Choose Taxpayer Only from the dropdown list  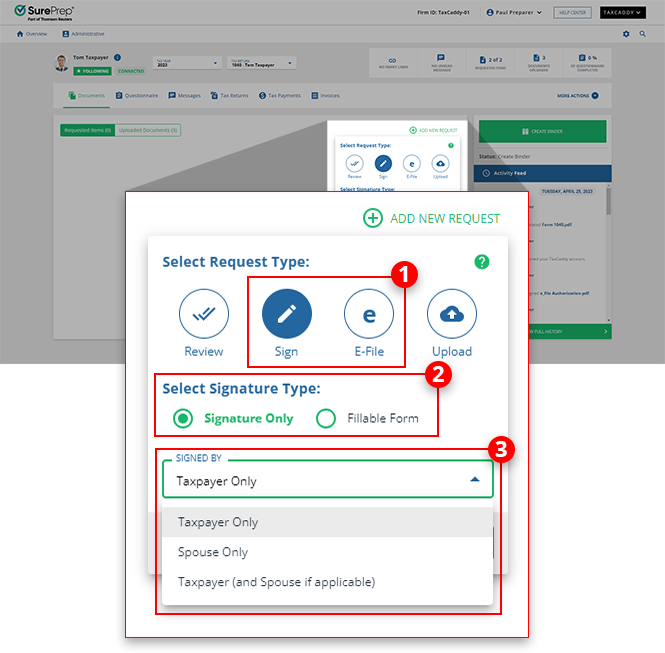(327, 522)
